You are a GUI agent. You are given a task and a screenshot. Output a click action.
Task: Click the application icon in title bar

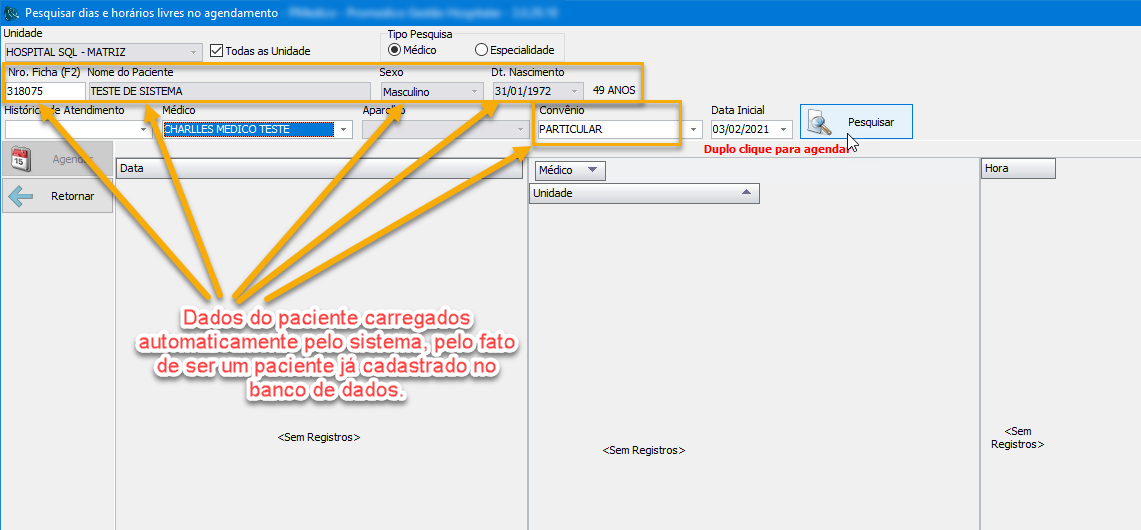pos(11,12)
